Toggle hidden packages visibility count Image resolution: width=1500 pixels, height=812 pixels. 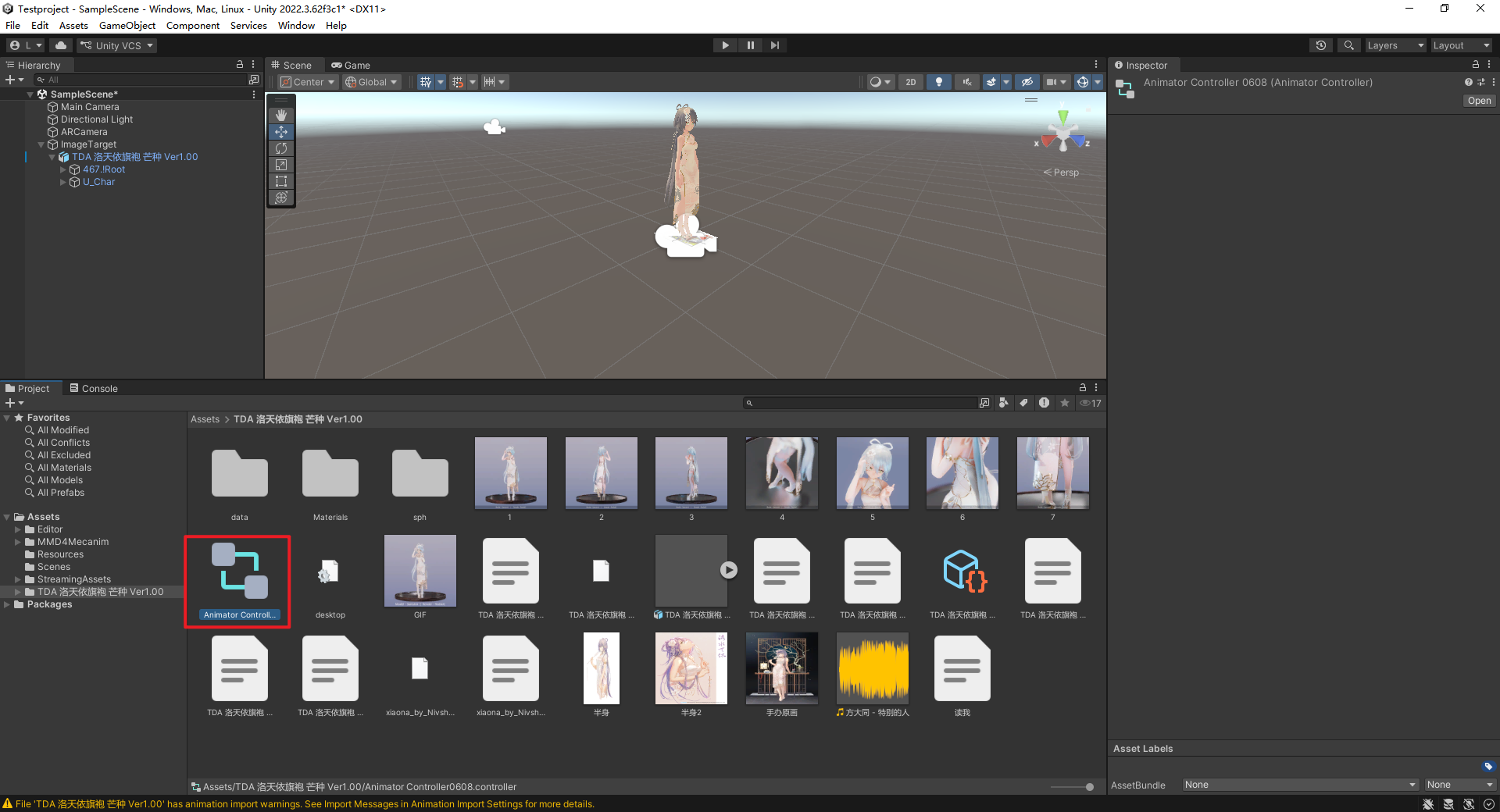pyautogui.click(x=1091, y=403)
